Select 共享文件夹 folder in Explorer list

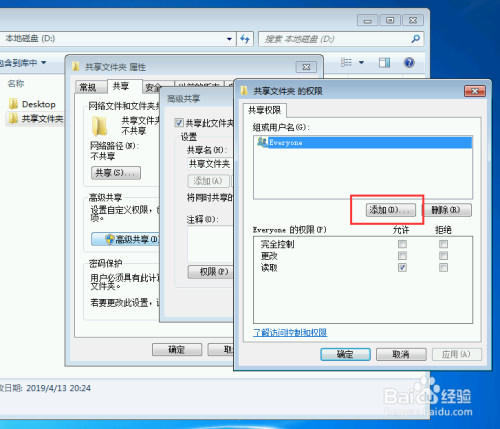tap(35, 119)
